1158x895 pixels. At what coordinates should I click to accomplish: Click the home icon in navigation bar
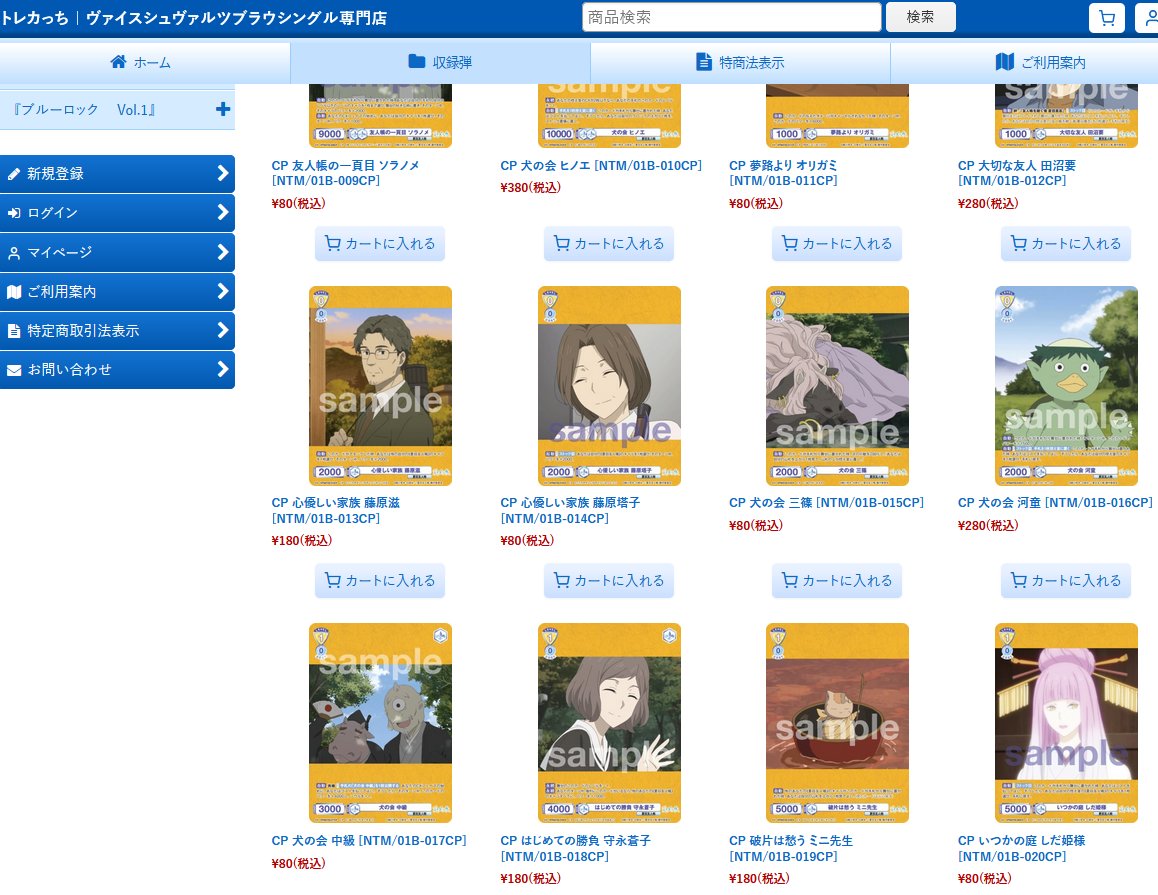pyautogui.click(x=118, y=62)
